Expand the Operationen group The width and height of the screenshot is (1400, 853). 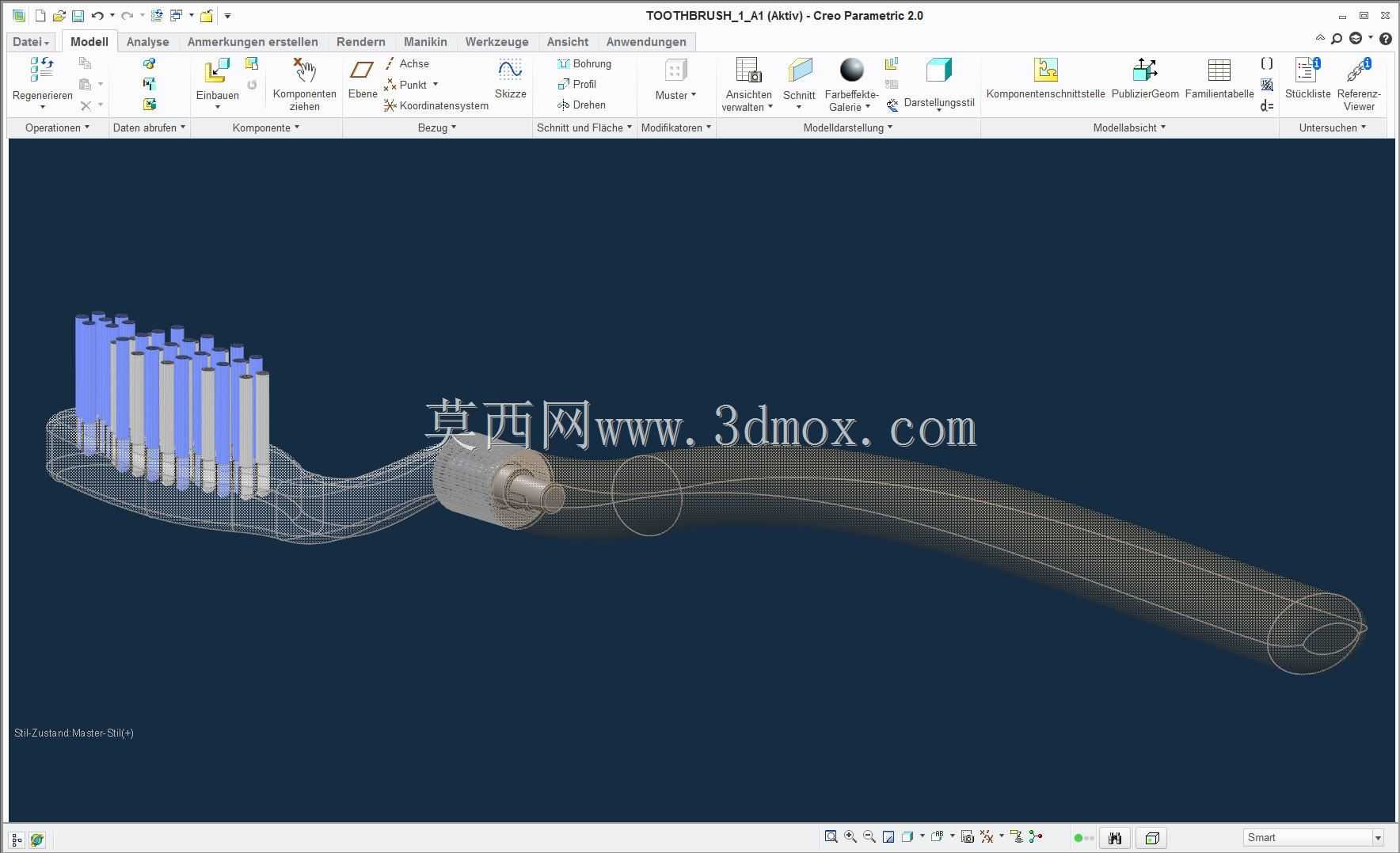tap(57, 128)
